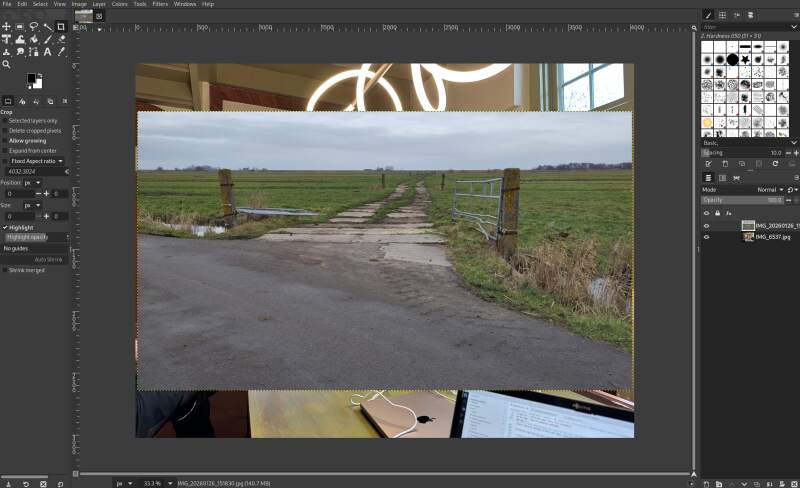Click the duplicate brush icon
This screenshot has height=488, width=800.
tap(742, 164)
